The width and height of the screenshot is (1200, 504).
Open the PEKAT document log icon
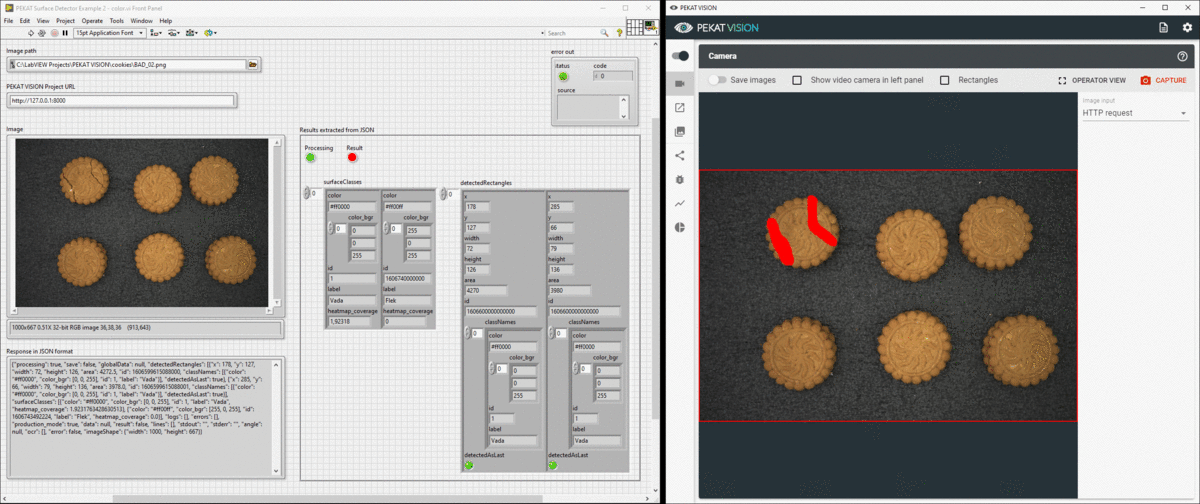1163,27
